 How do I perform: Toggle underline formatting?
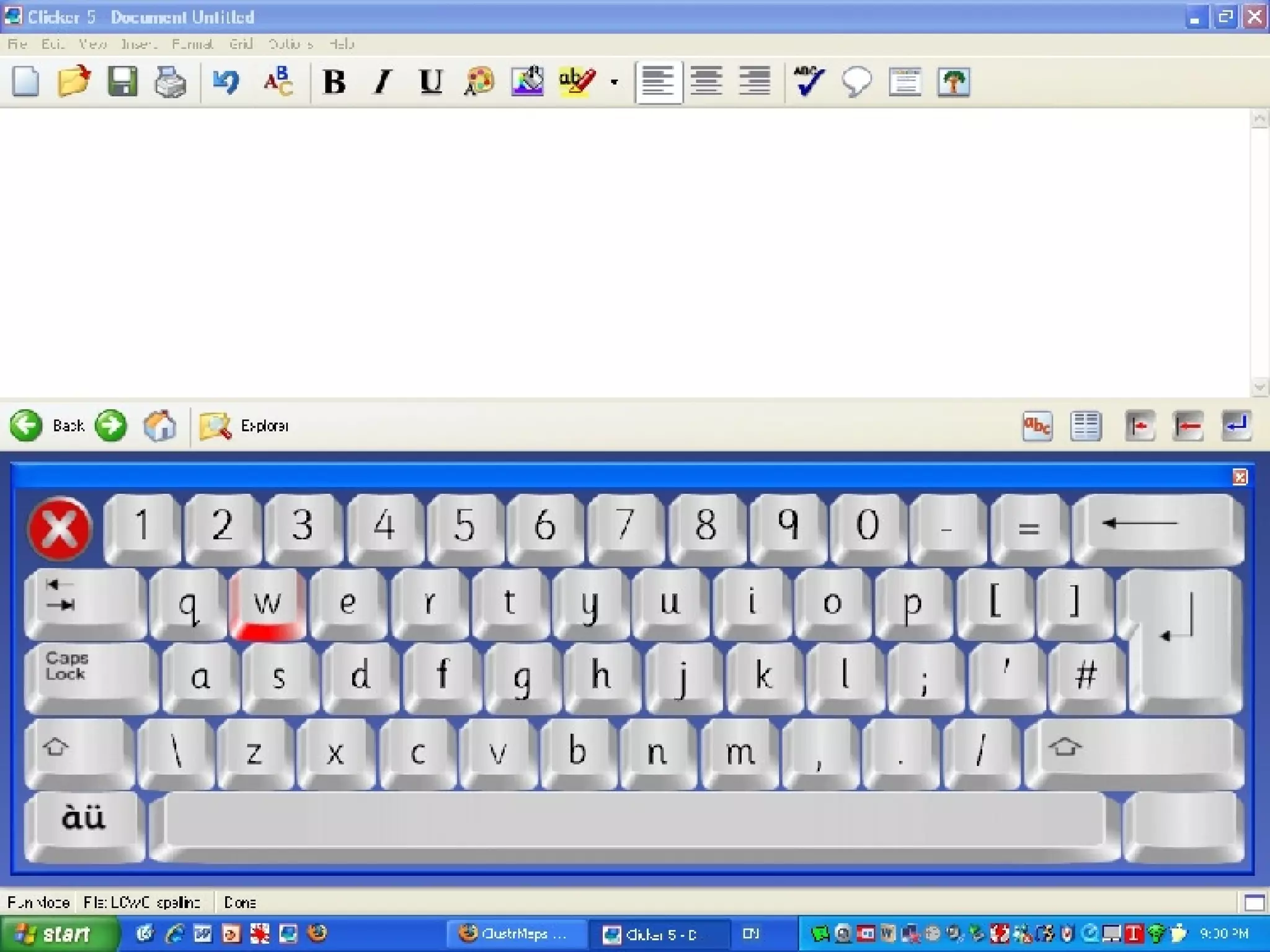click(431, 81)
